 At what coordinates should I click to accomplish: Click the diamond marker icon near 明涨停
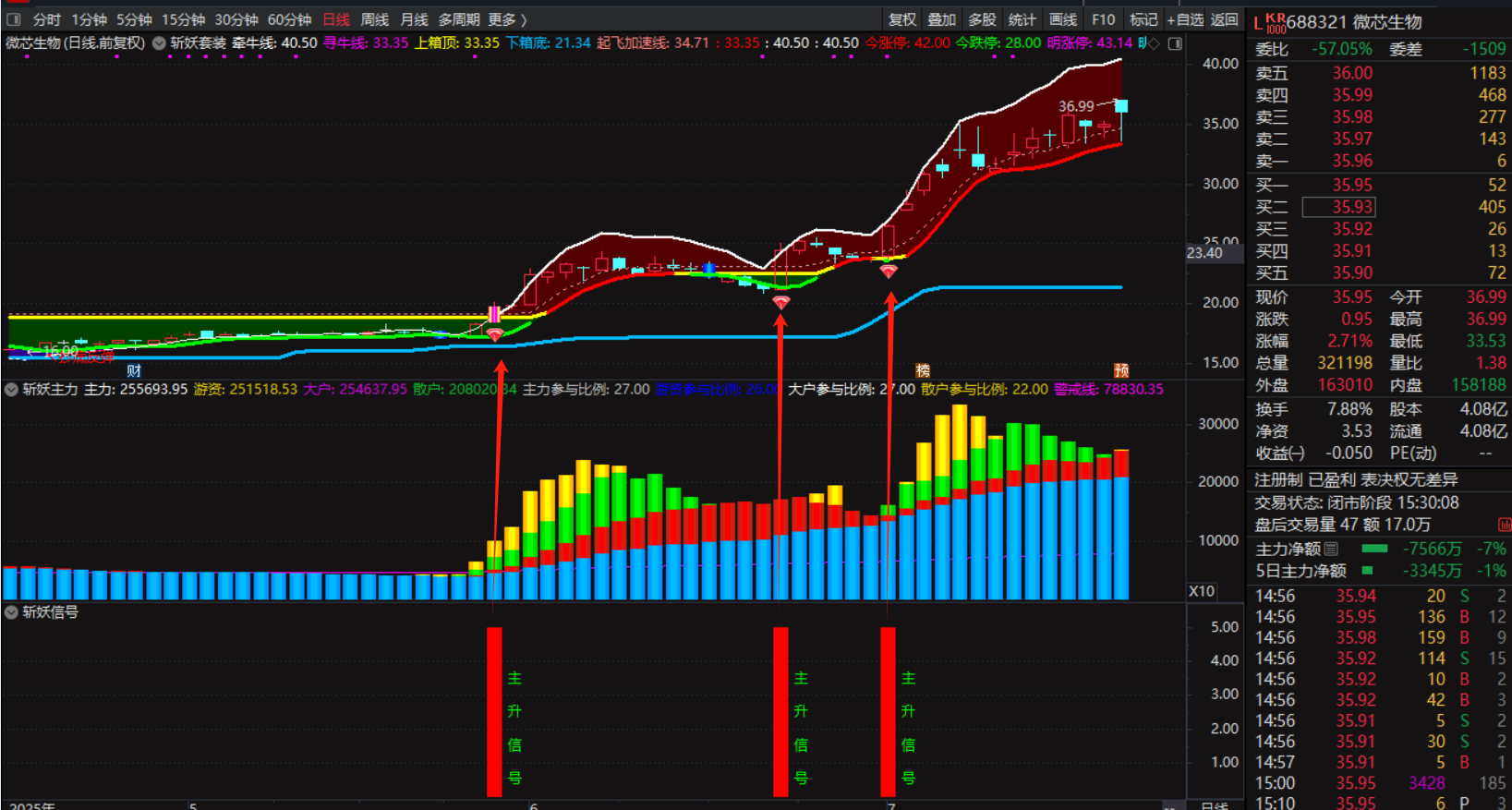point(1154,43)
